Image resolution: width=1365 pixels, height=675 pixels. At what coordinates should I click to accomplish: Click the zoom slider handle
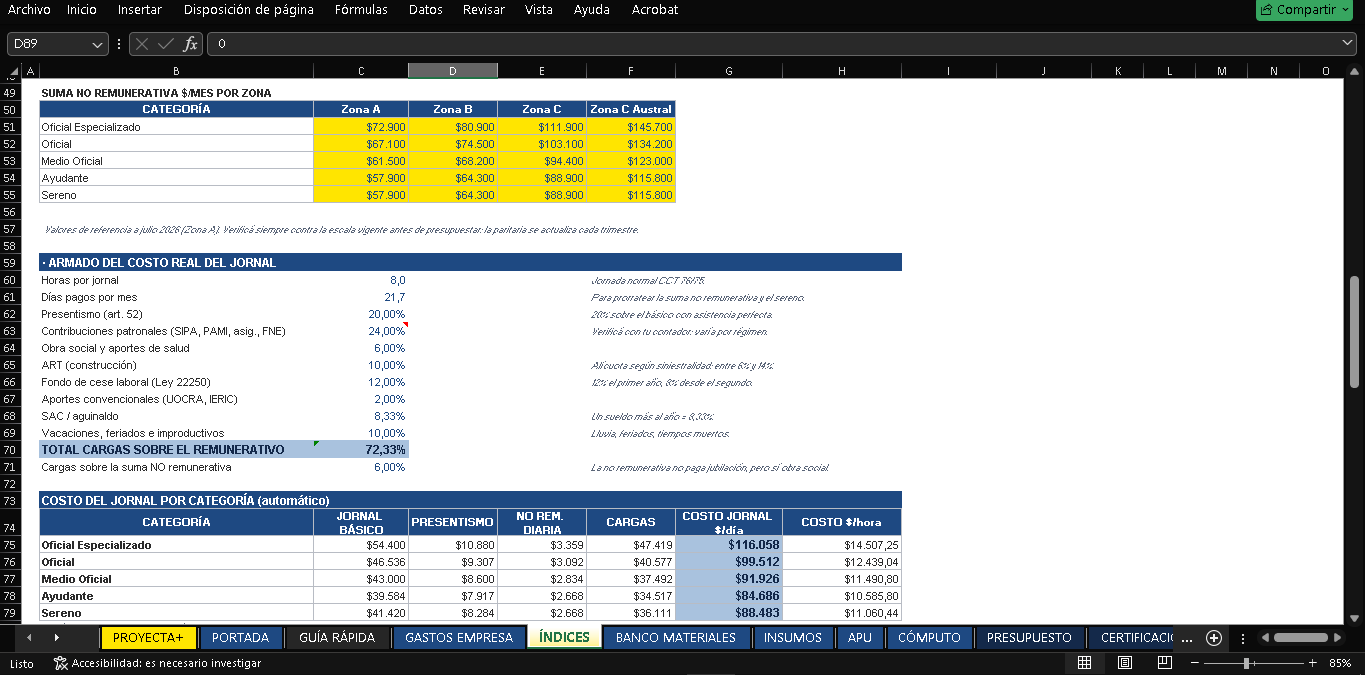coord(1247,663)
